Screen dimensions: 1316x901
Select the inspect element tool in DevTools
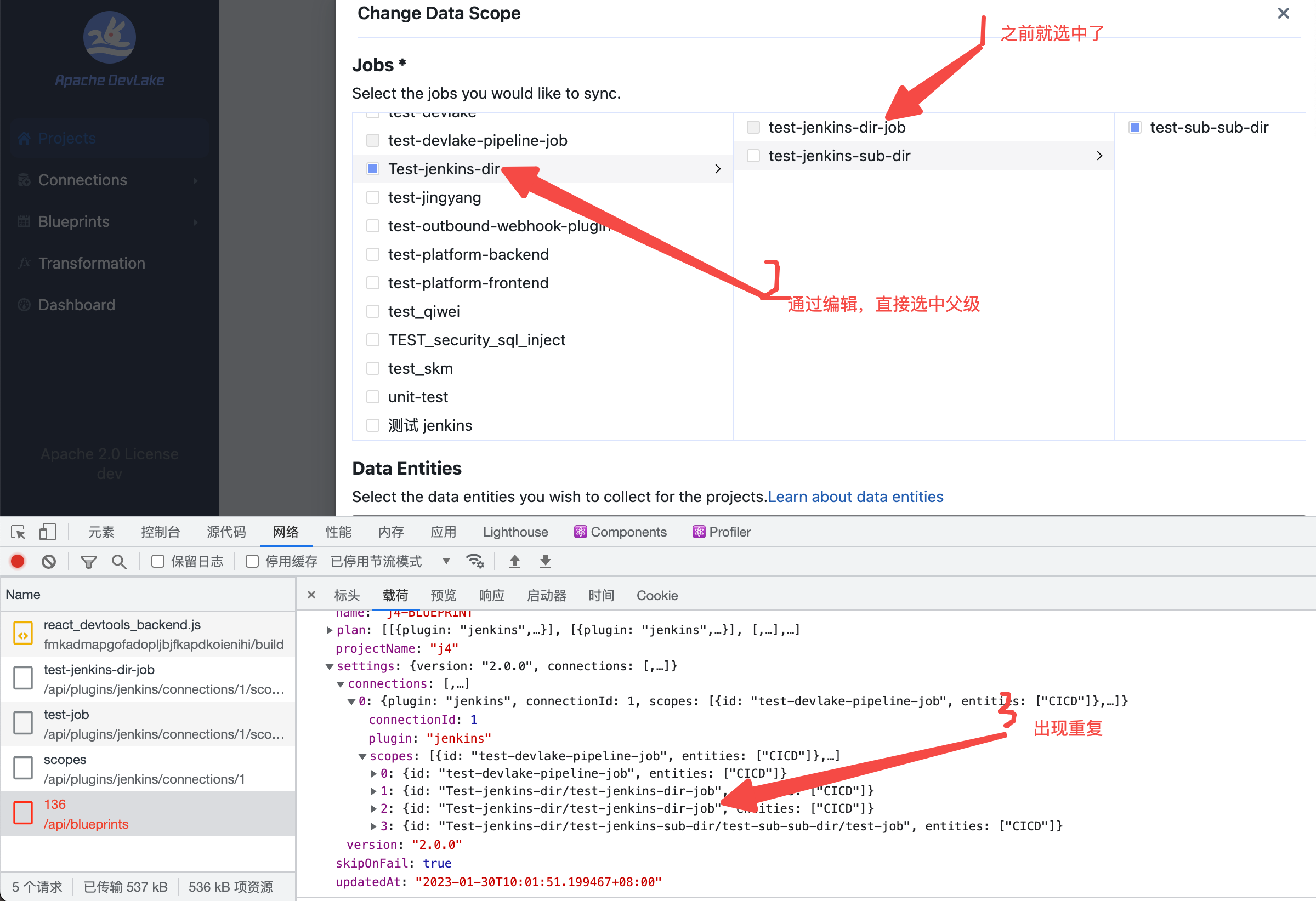coord(18,532)
